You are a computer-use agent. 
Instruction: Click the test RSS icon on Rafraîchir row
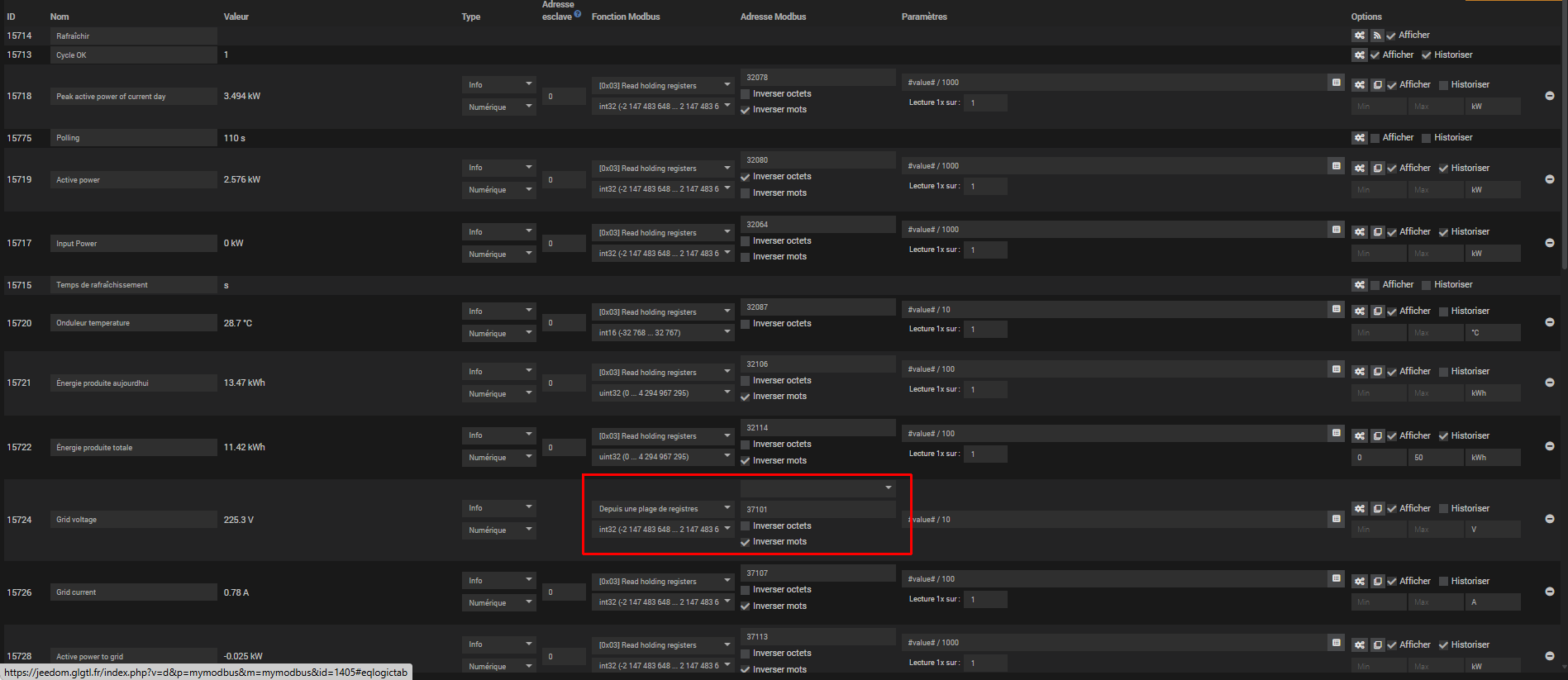coord(1377,36)
